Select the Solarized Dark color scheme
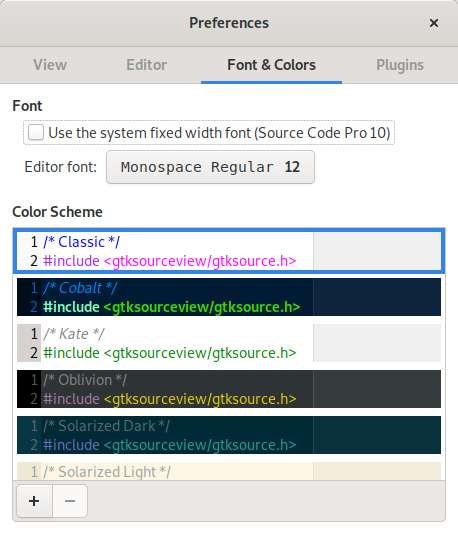The height and width of the screenshot is (534, 458). 229,435
